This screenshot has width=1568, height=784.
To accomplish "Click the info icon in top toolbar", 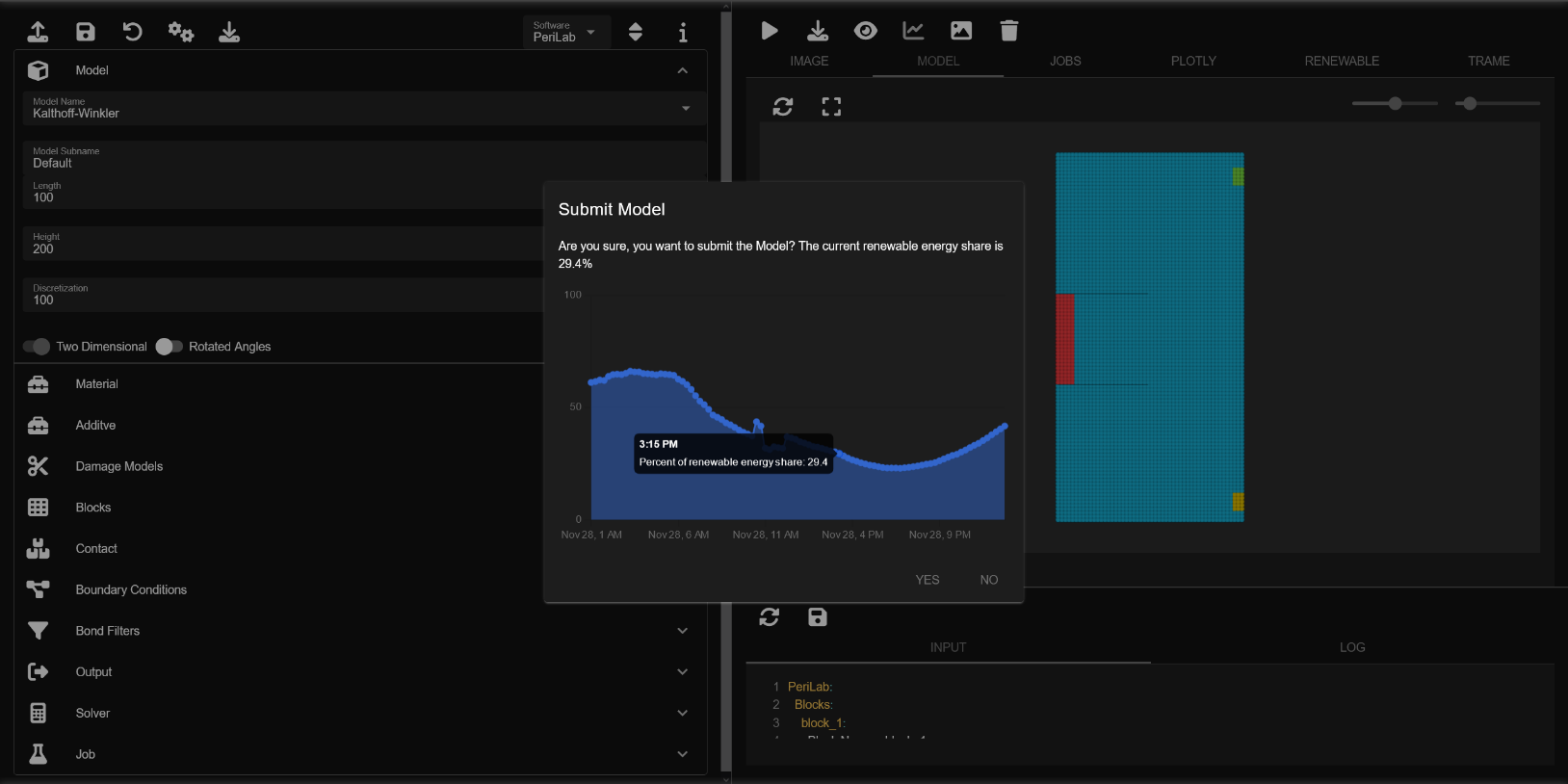I will (x=683, y=33).
